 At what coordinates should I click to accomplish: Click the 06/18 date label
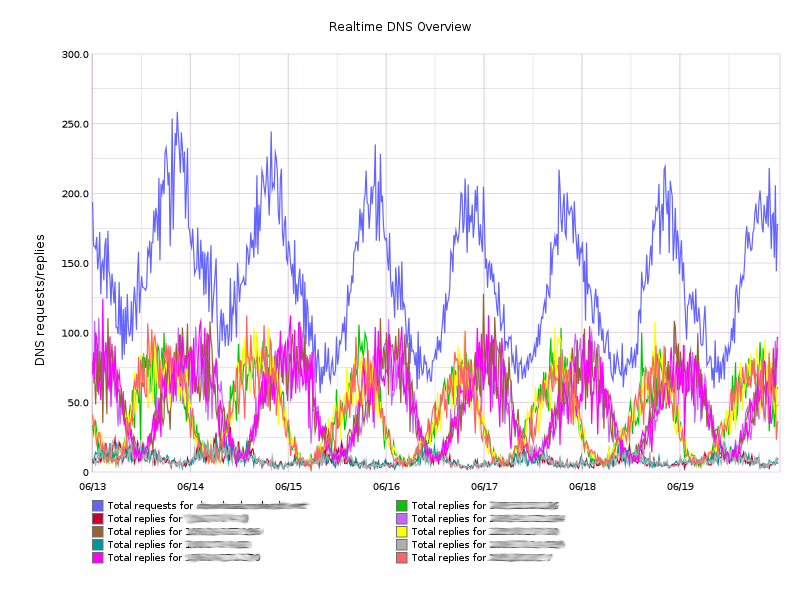pyautogui.click(x=582, y=487)
